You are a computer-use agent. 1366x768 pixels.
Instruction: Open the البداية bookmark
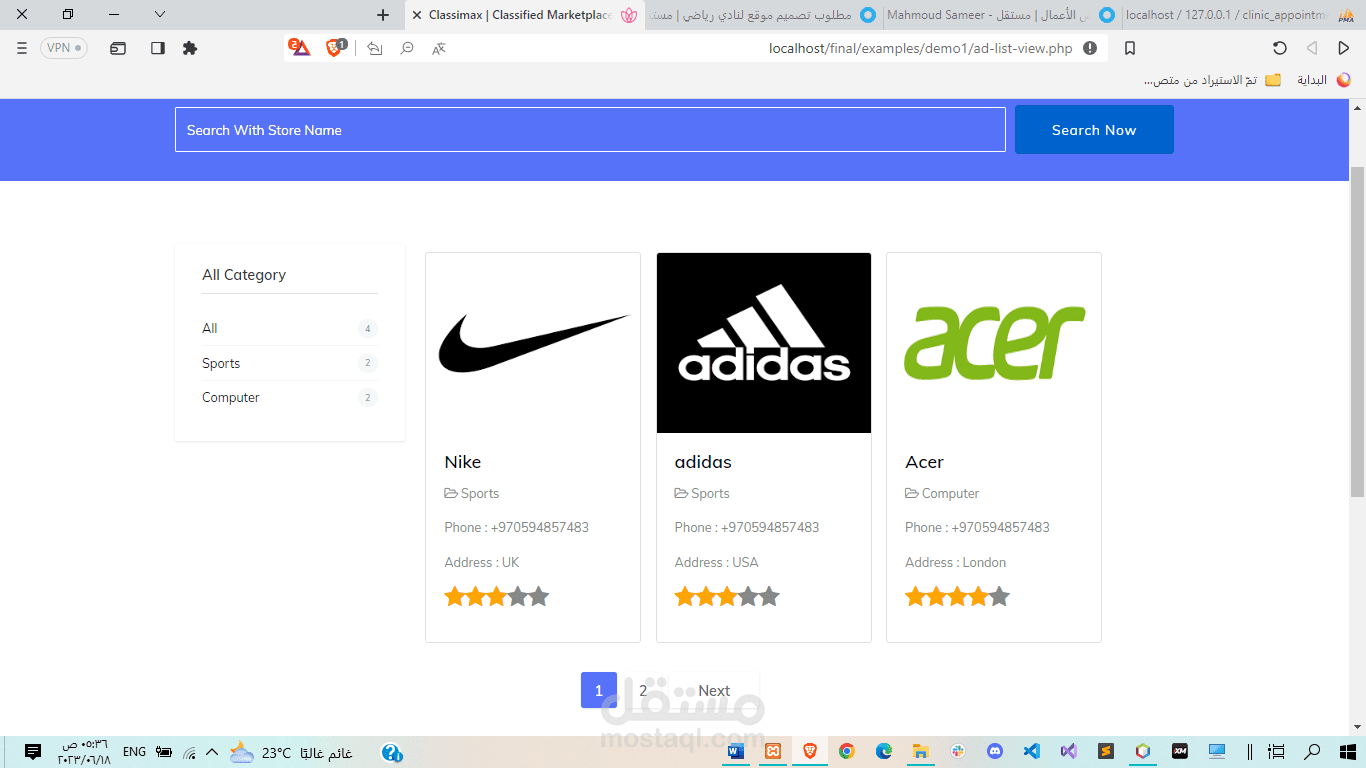pos(1323,80)
